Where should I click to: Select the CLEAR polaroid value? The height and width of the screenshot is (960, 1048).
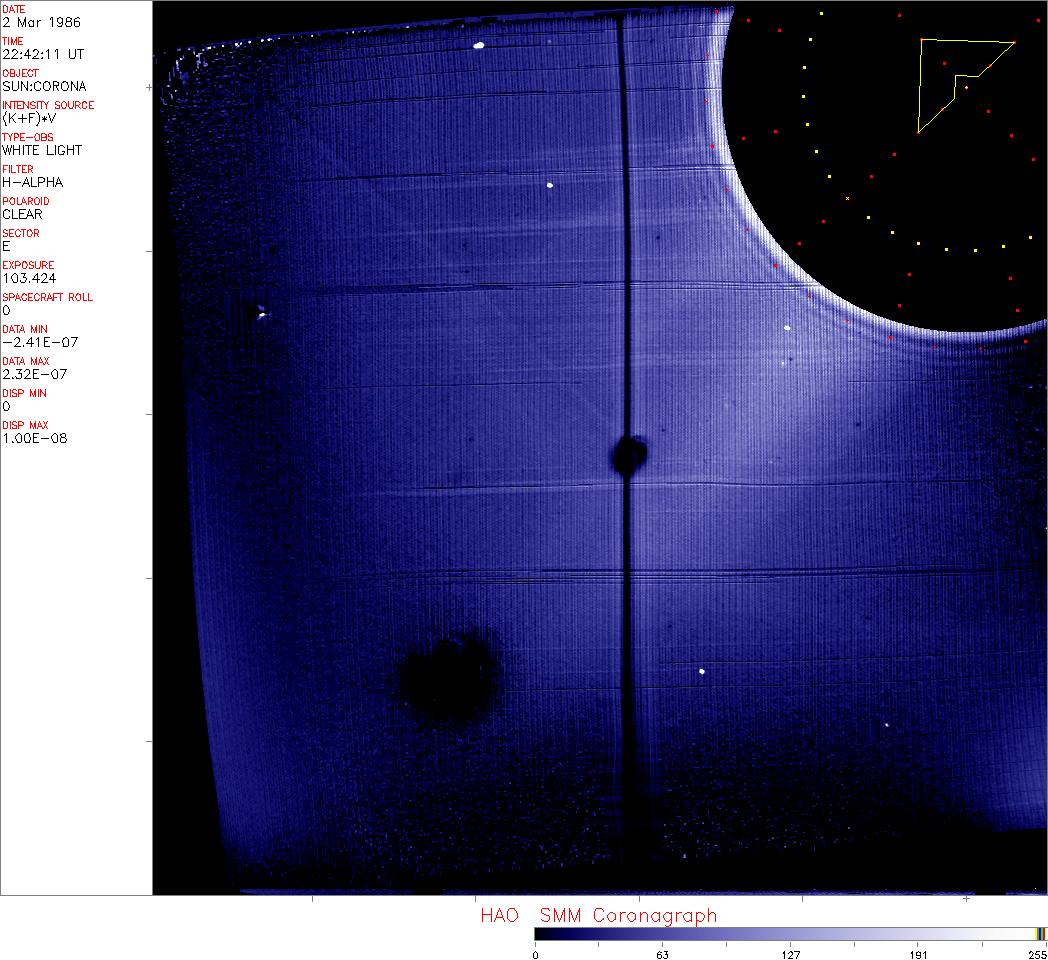point(22,214)
